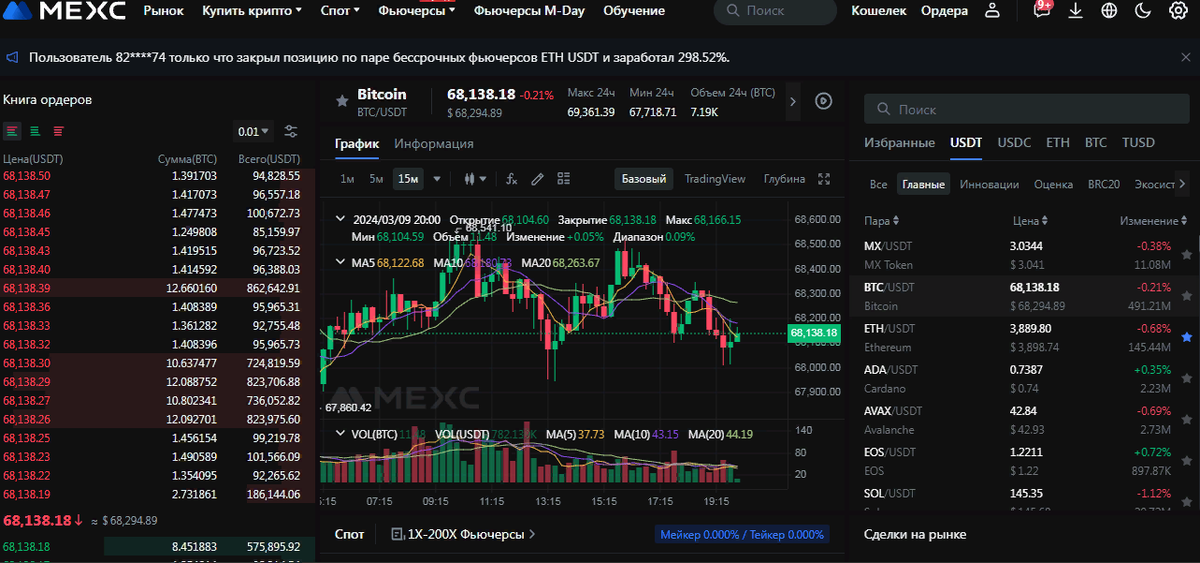Switch chart to Глубина view
The image size is (1200, 563).
(x=784, y=179)
